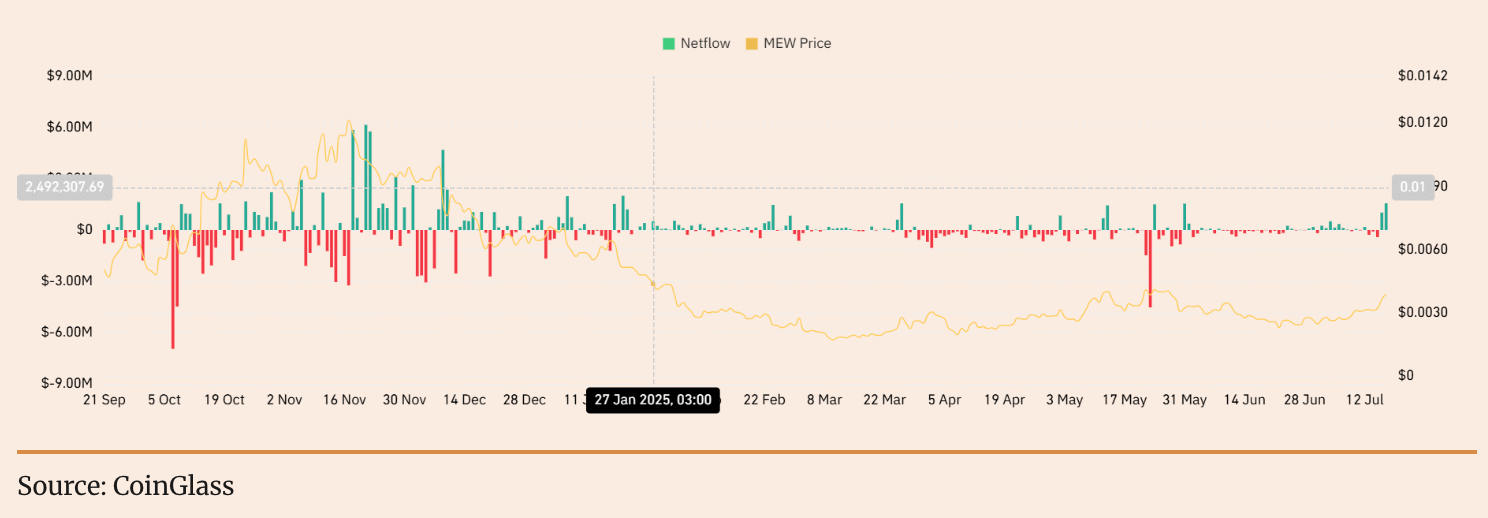
Task: Click the 27 Jan 2025, 03:00 tooltip
Action: tap(653, 400)
